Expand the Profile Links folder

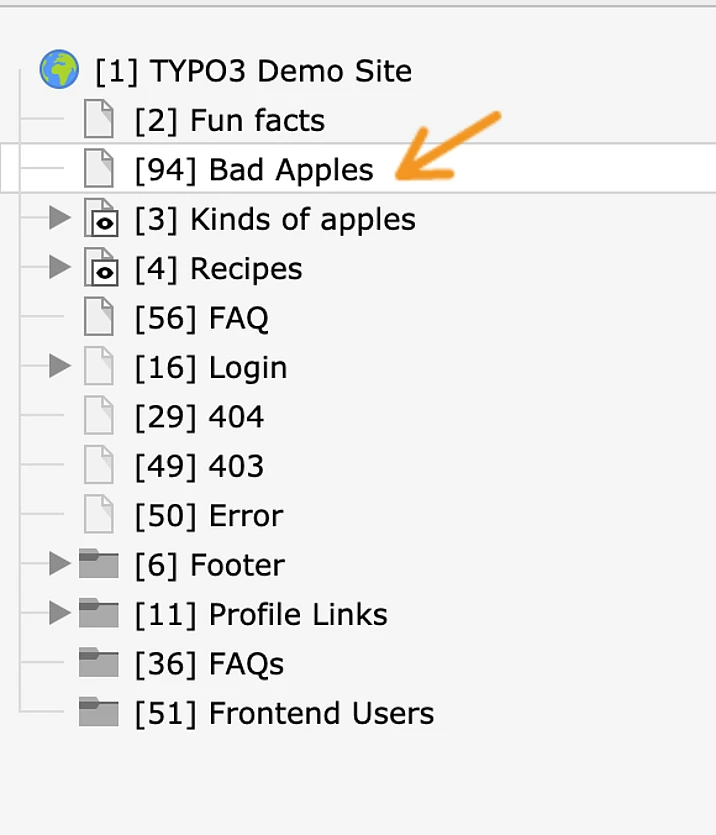(60, 613)
